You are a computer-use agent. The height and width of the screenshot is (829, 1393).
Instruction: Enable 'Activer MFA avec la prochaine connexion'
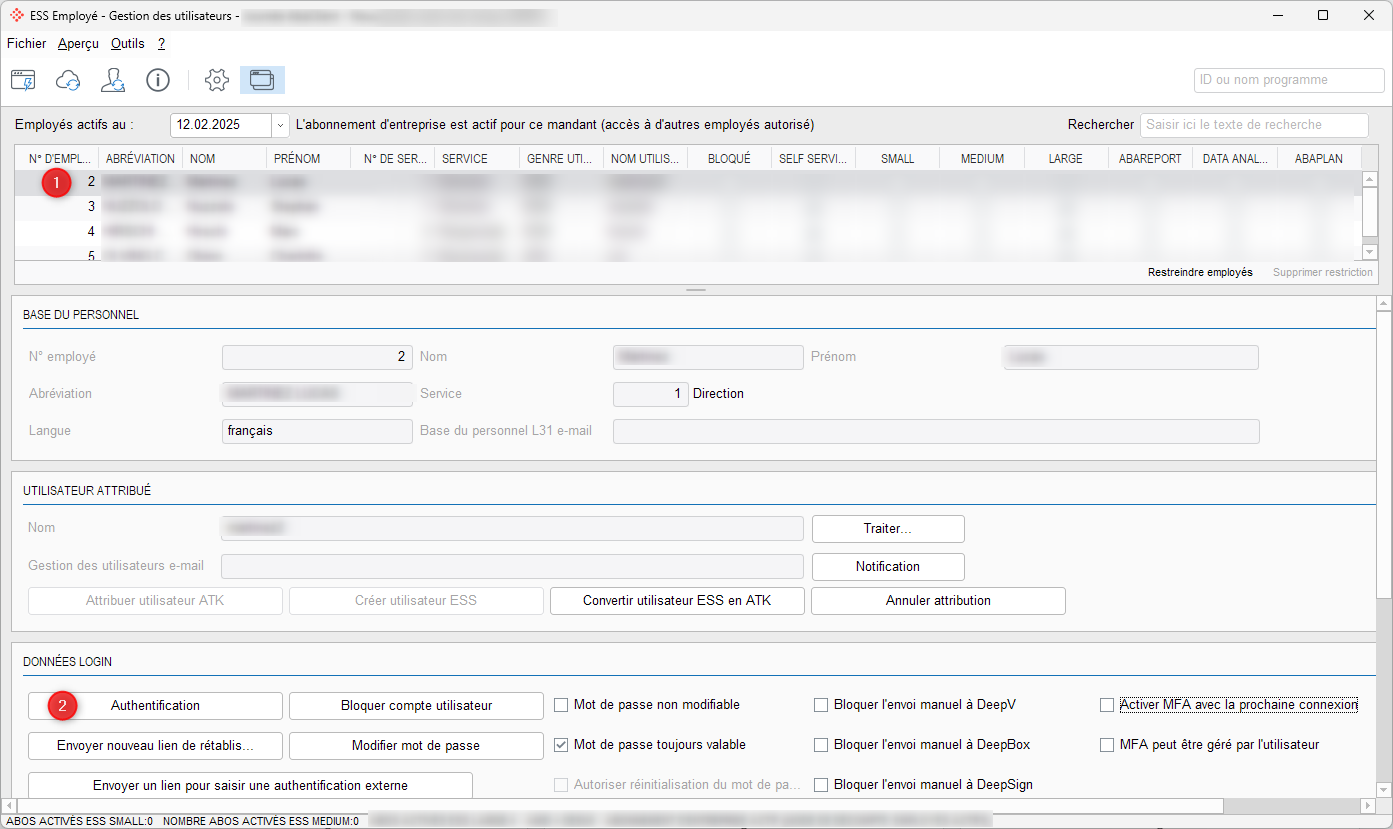point(1107,705)
